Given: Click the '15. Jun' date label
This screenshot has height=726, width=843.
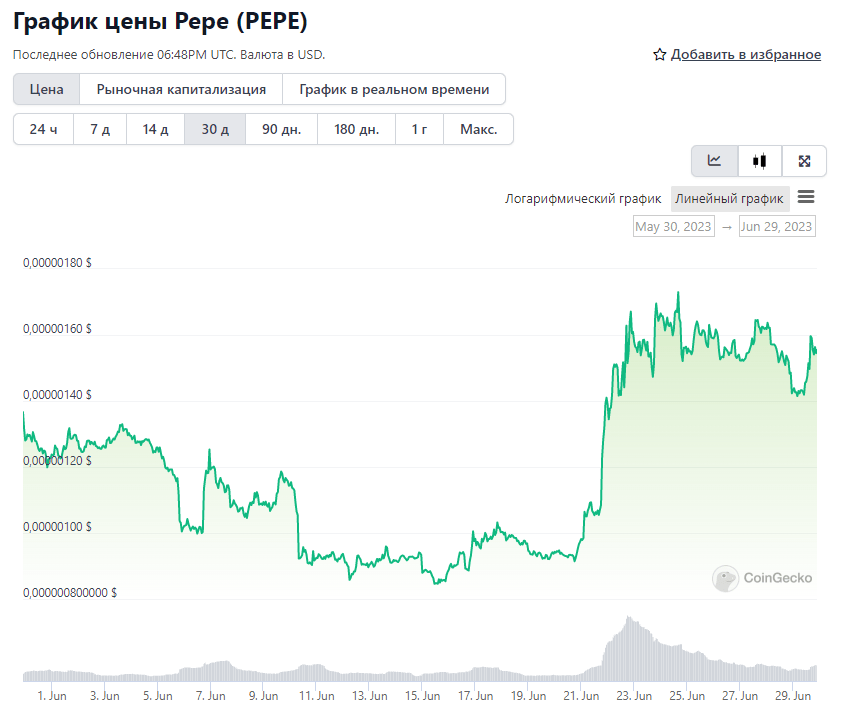Looking at the screenshot, I should point(423,696).
